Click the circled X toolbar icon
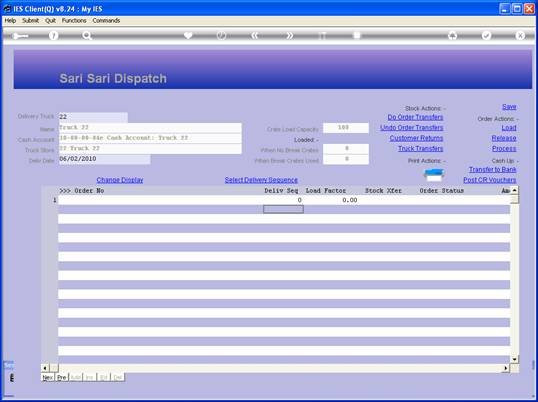 [520, 36]
